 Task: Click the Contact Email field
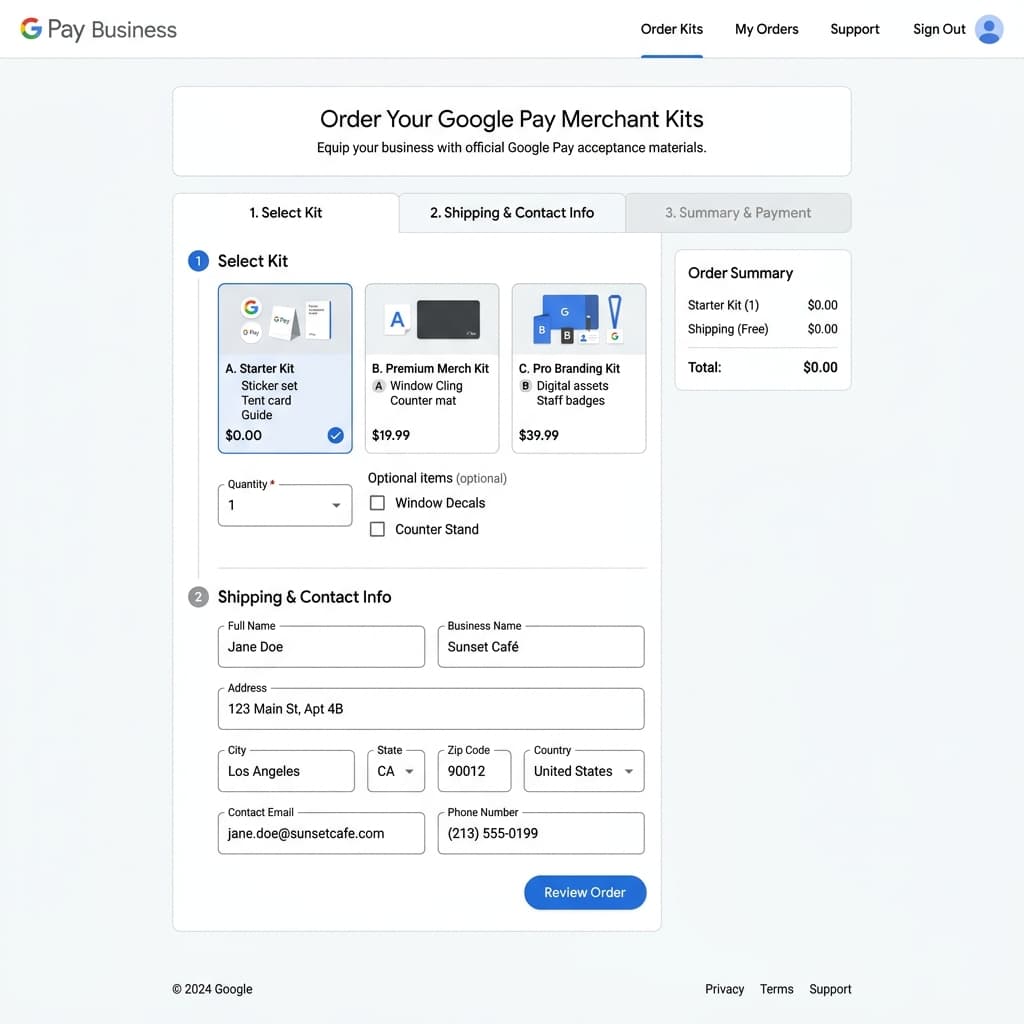click(x=321, y=833)
